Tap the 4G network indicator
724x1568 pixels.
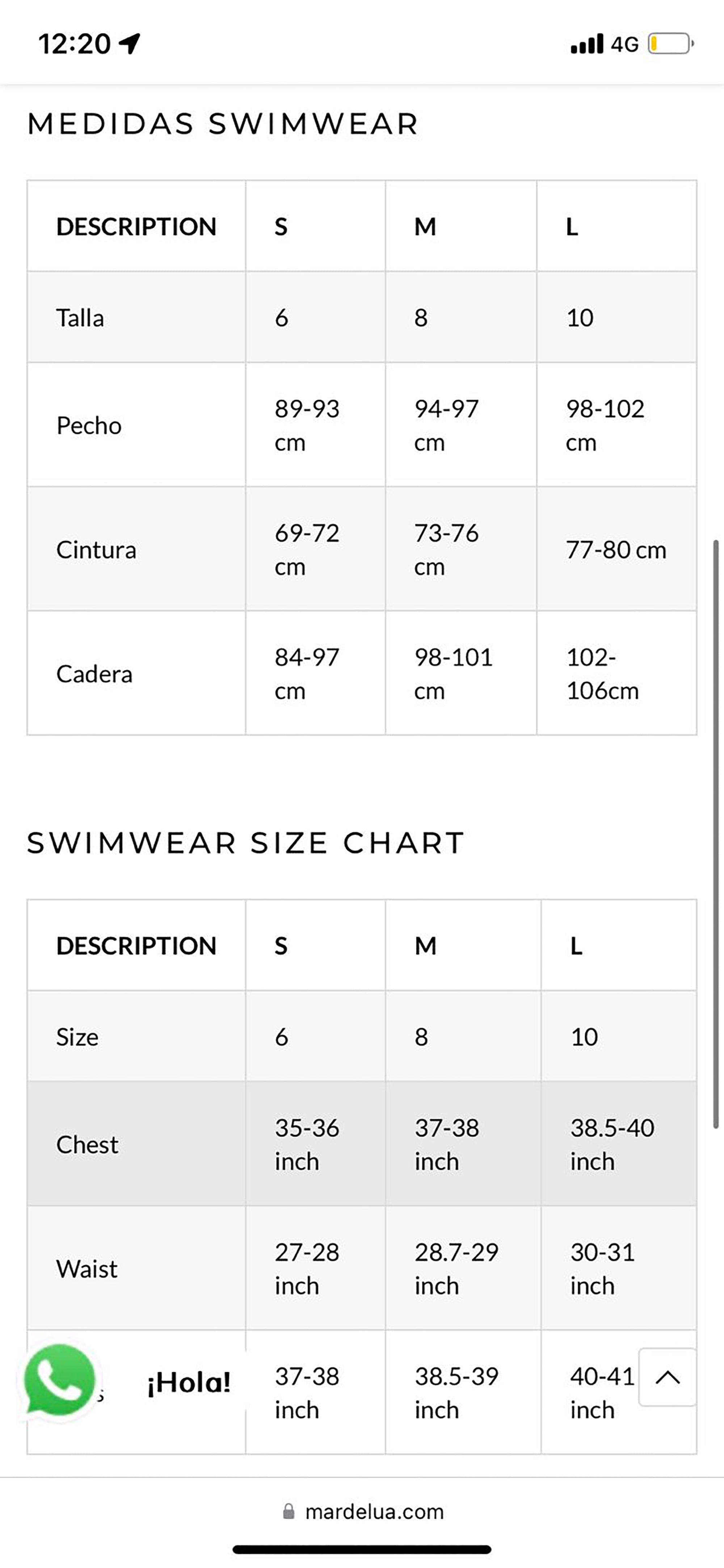coord(625,45)
